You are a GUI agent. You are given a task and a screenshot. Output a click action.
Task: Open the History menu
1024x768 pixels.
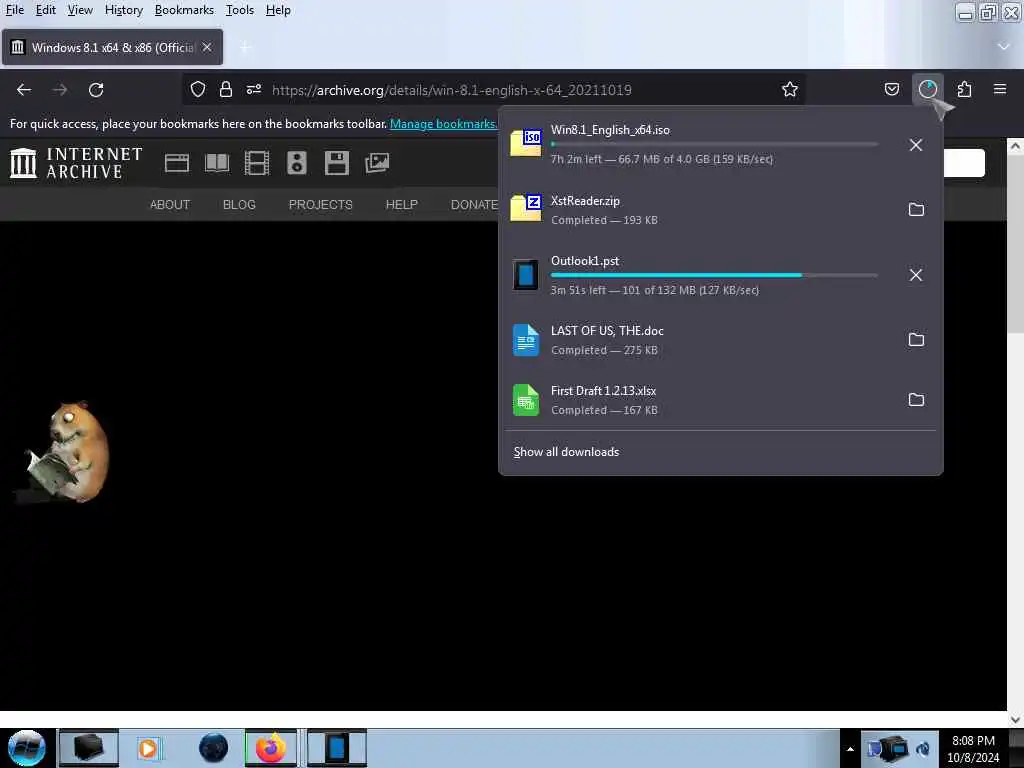[x=123, y=10]
